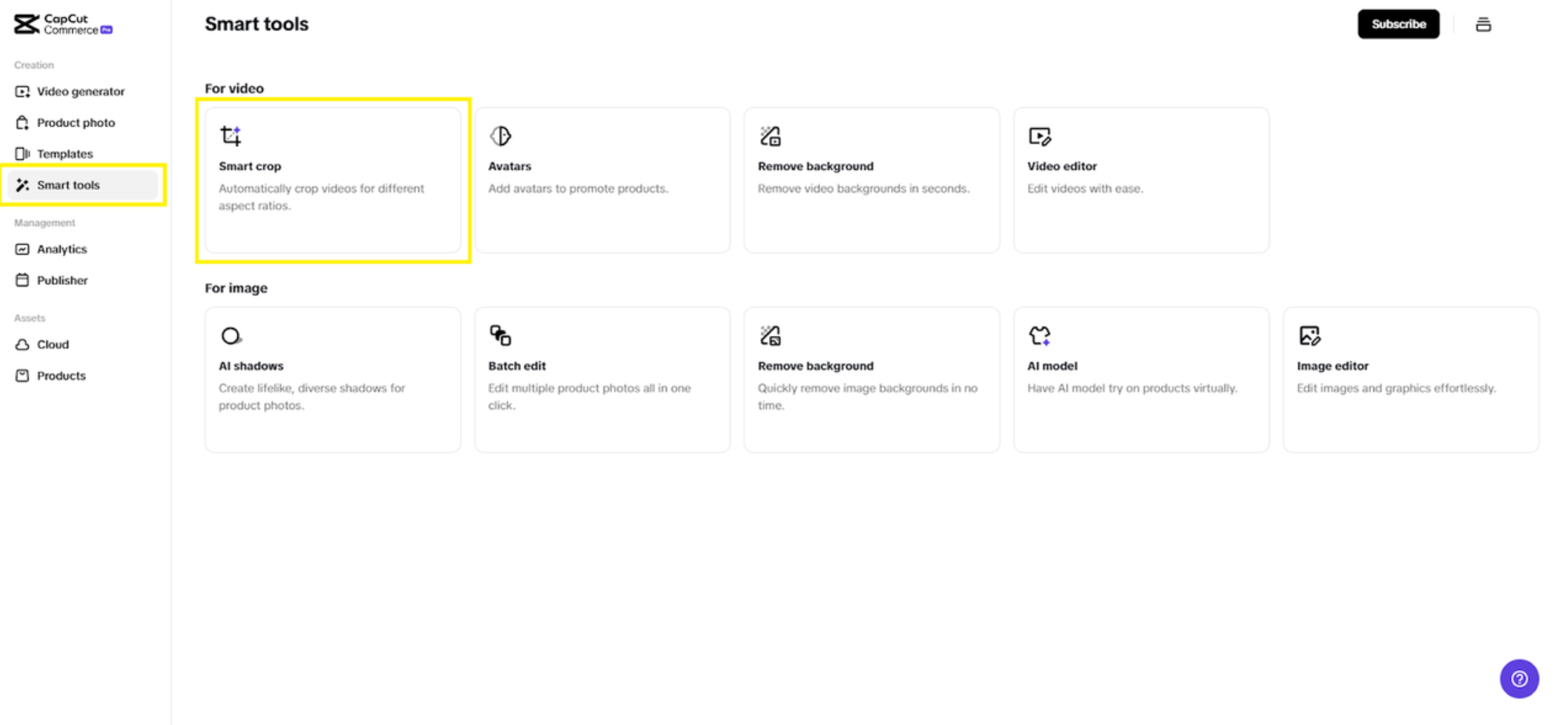
Task: Click the Video editor icon
Action: click(x=1040, y=136)
